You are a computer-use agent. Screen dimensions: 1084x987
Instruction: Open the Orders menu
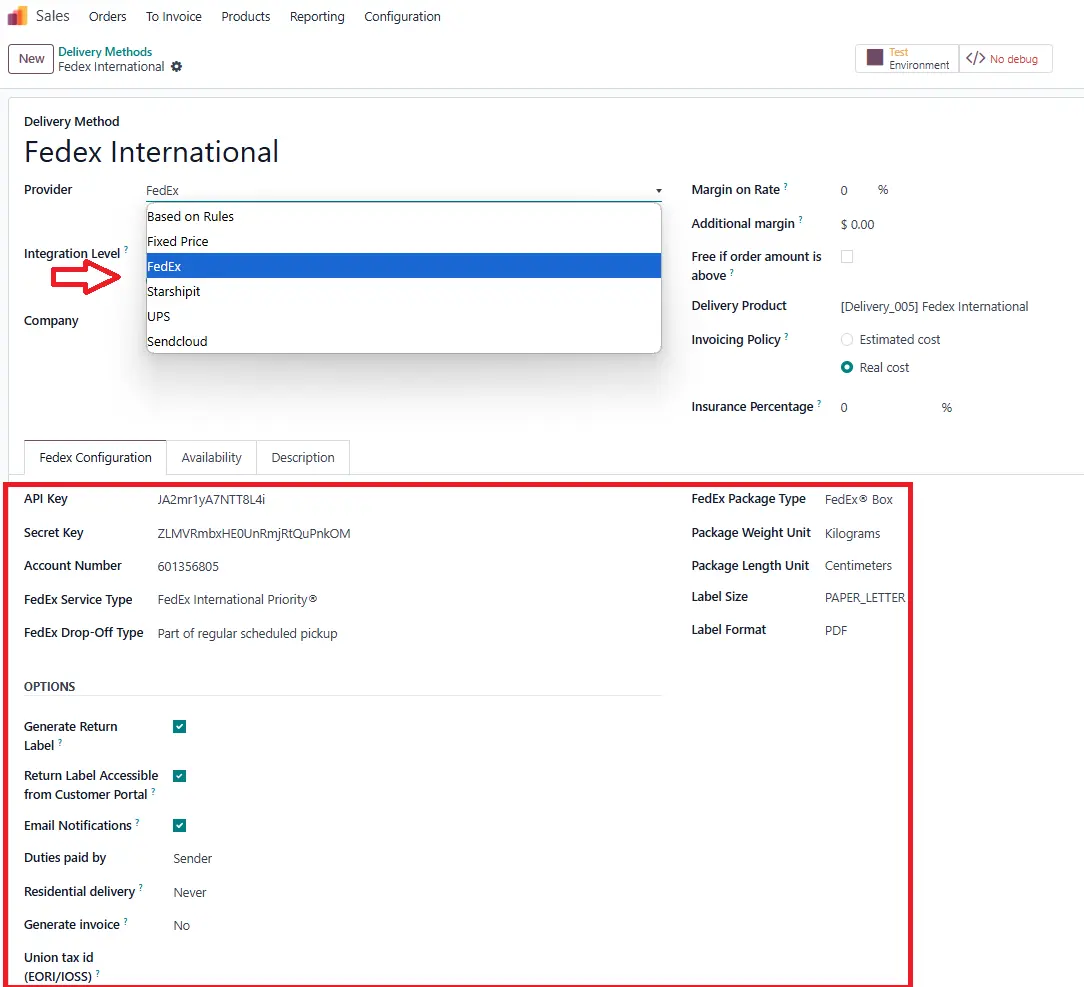[x=108, y=17]
